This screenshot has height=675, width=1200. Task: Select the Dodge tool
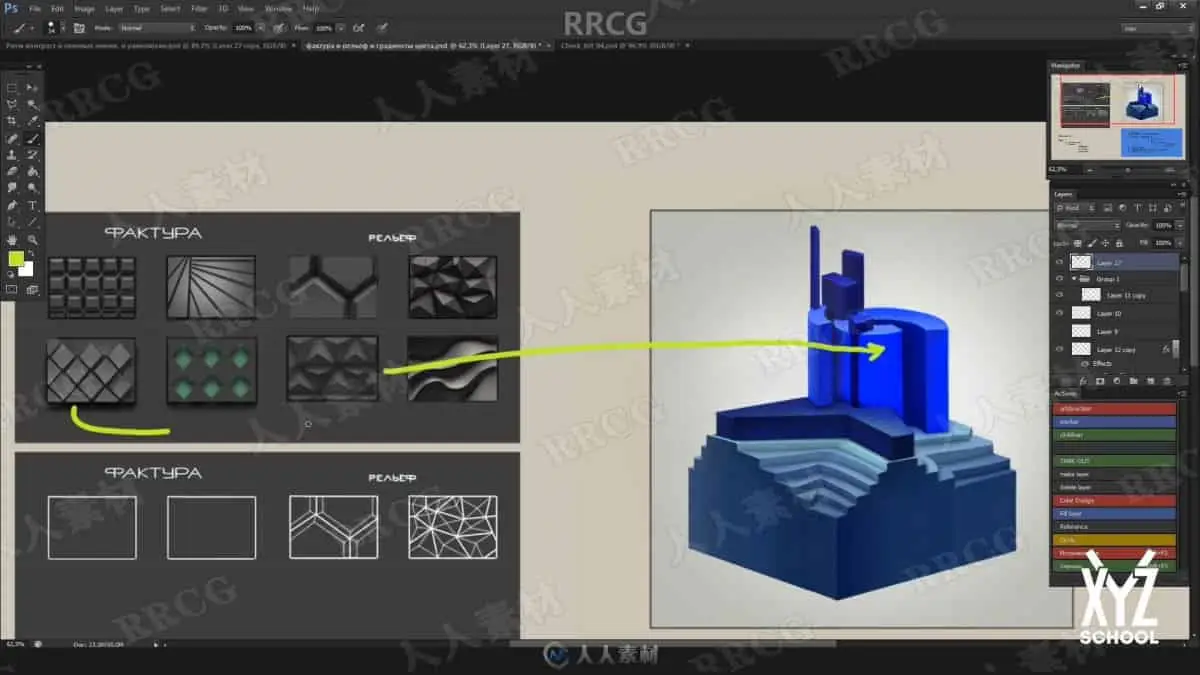pyautogui.click(x=32, y=187)
